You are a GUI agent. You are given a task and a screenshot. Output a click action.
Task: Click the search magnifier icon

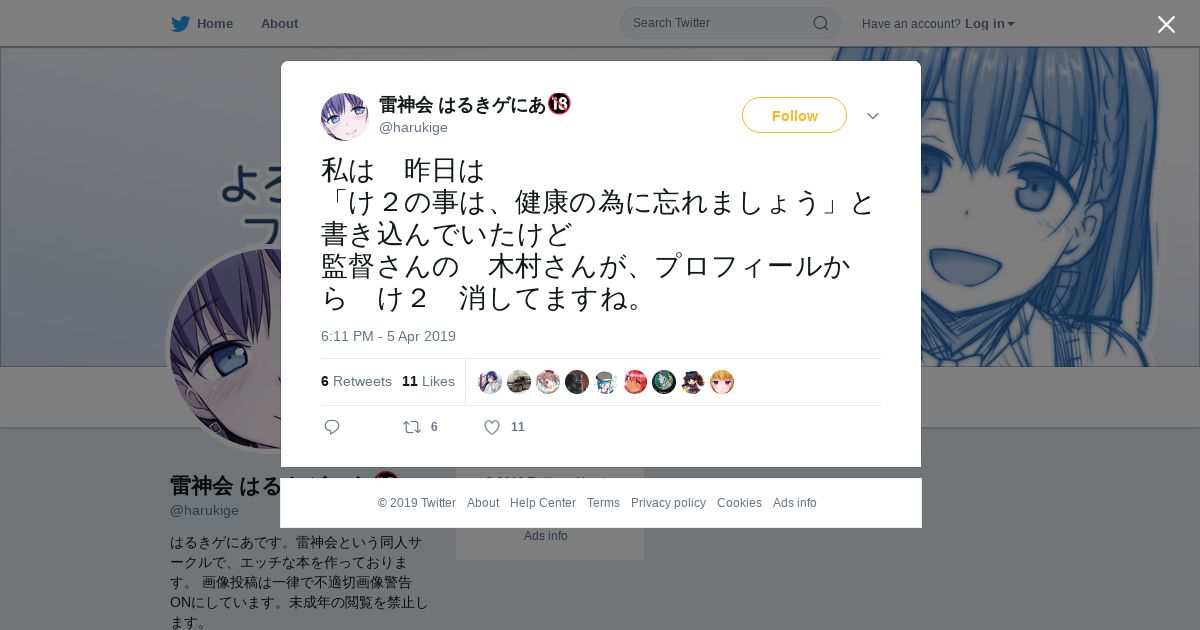(820, 23)
